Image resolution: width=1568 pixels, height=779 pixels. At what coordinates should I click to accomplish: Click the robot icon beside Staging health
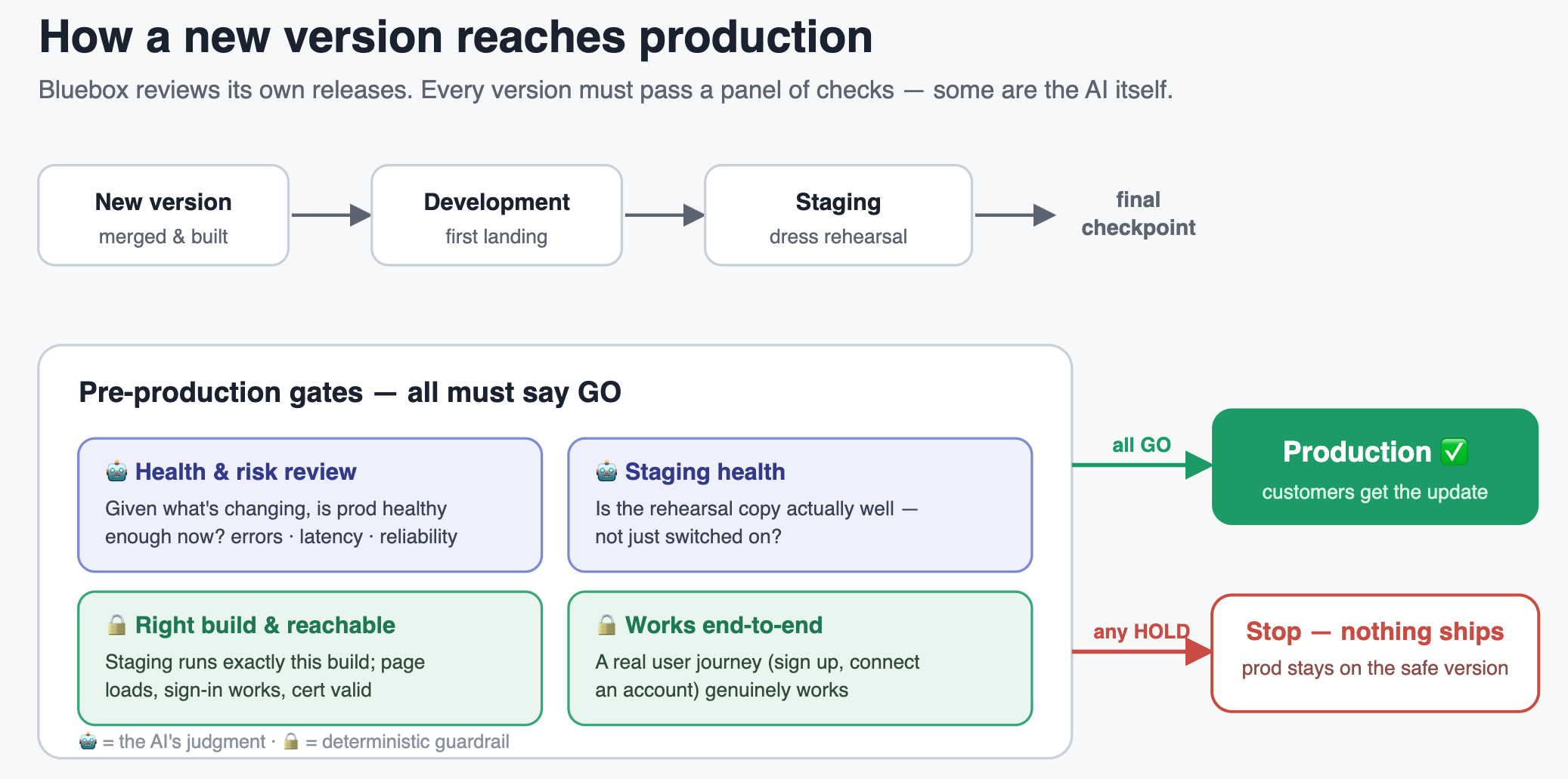pyautogui.click(x=606, y=471)
